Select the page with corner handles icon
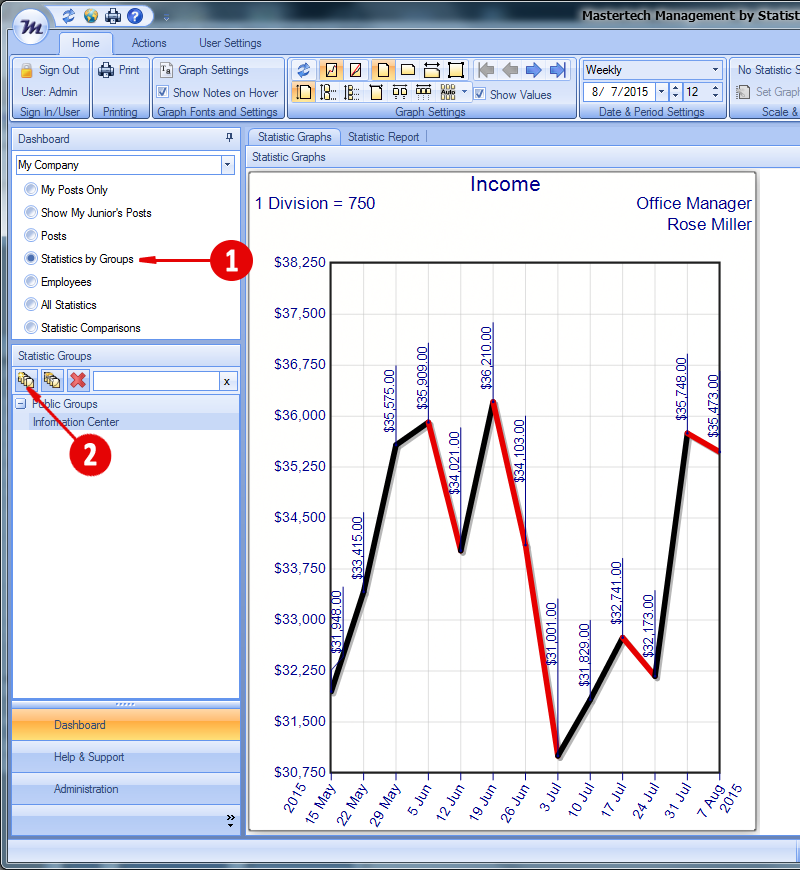The height and width of the screenshot is (870, 800). click(x=455, y=70)
